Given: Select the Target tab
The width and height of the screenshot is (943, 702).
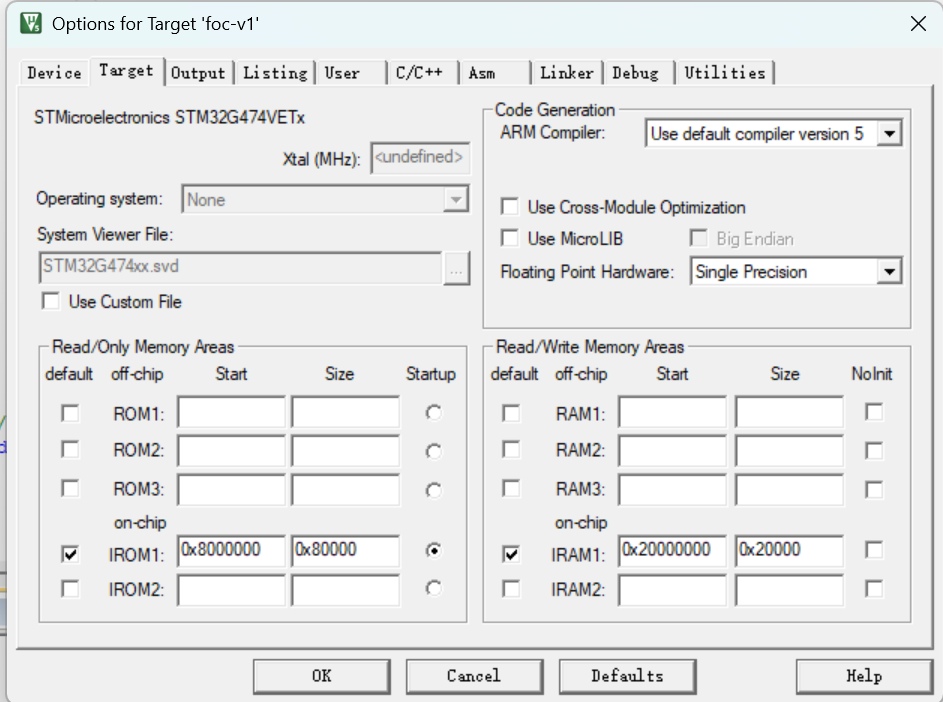Looking at the screenshot, I should (x=126, y=71).
